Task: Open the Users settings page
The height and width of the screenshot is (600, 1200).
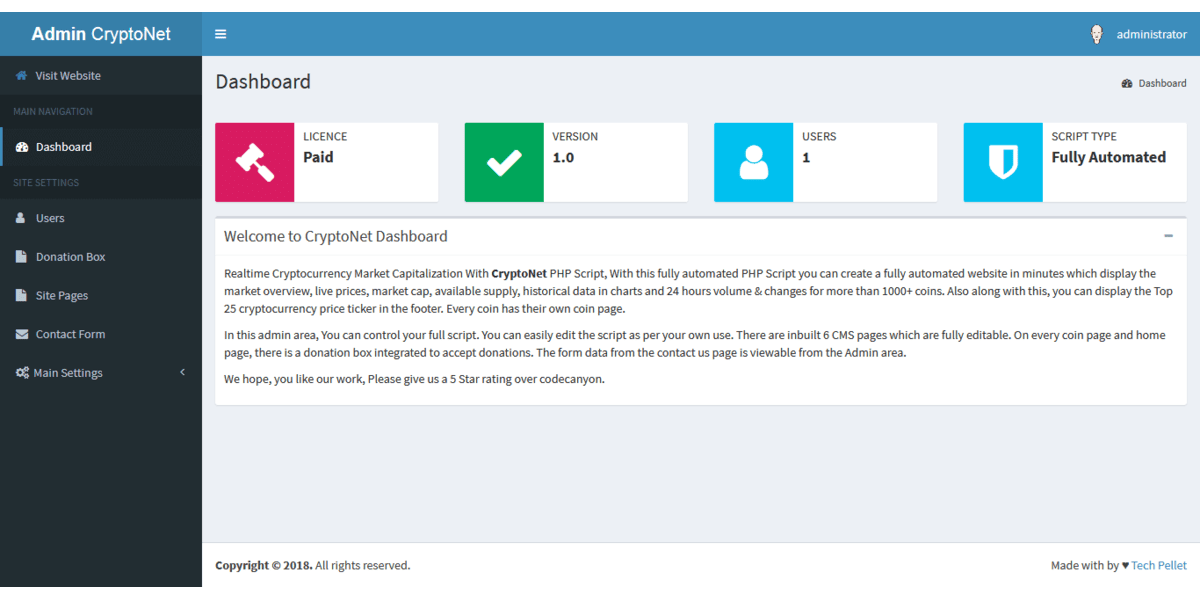Action: tap(101, 218)
